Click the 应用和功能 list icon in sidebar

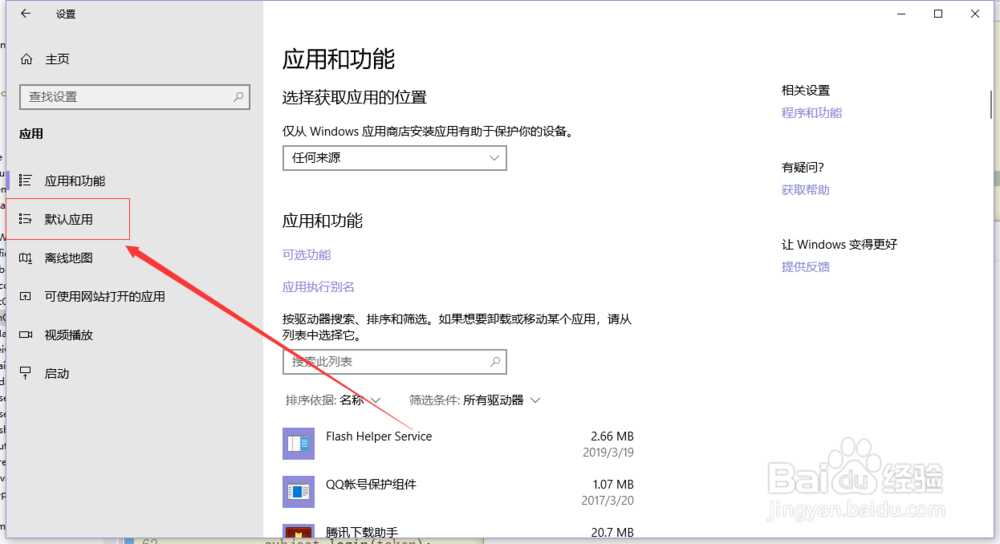coord(26,180)
